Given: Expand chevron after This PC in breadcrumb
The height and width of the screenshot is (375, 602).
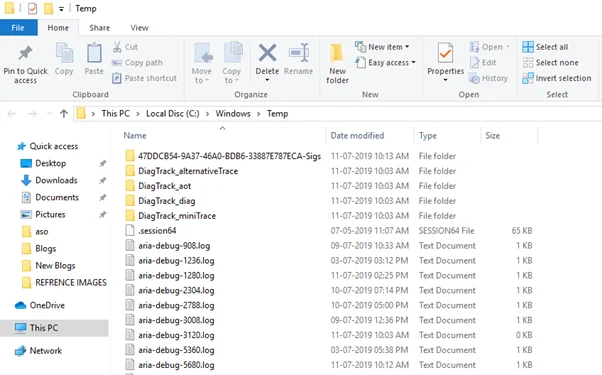Looking at the screenshot, I should (x=138, y=114).
